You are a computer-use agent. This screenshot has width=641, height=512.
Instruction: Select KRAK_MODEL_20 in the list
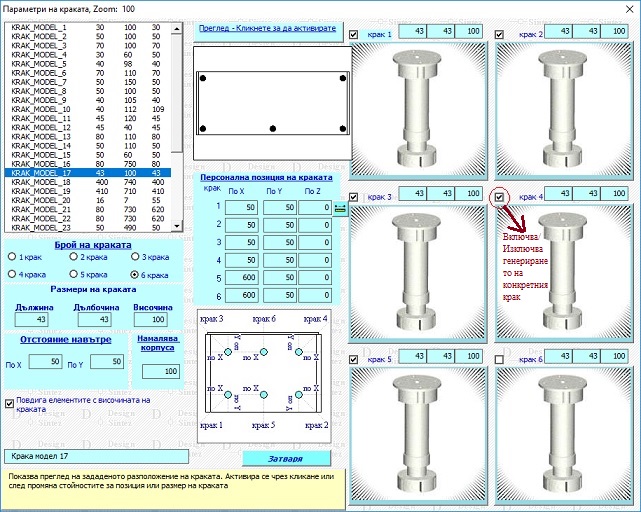point(87,200)
